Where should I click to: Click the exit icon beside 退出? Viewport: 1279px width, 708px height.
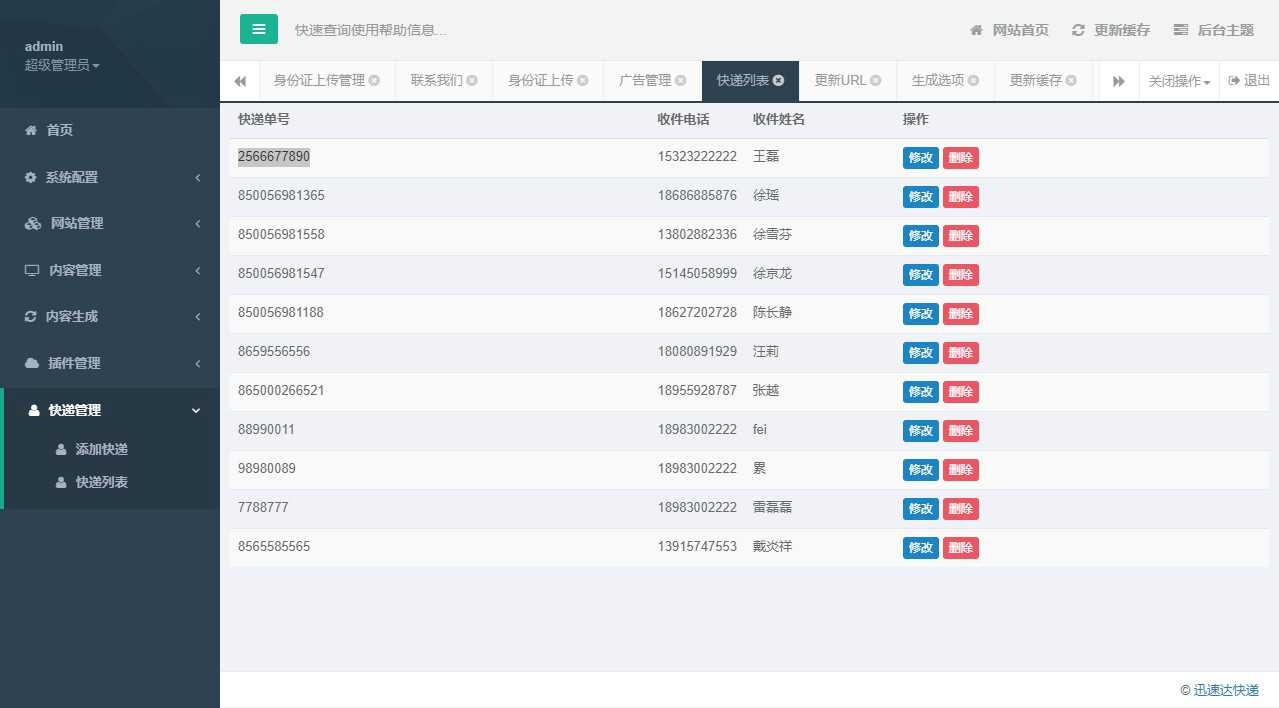[x=1234, y=80]
